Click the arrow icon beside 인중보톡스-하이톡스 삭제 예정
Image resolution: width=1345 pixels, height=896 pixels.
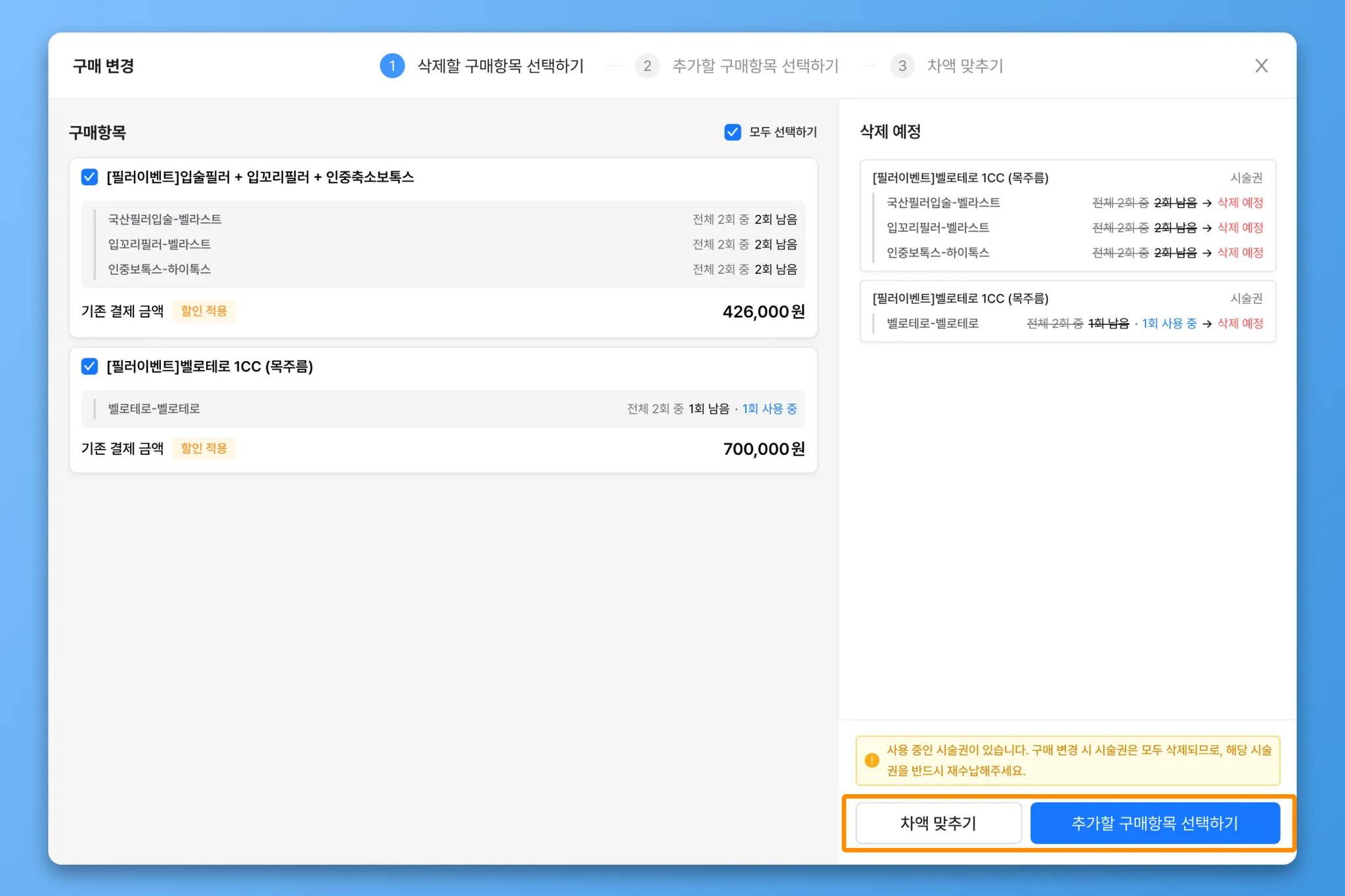(1207, 253)
